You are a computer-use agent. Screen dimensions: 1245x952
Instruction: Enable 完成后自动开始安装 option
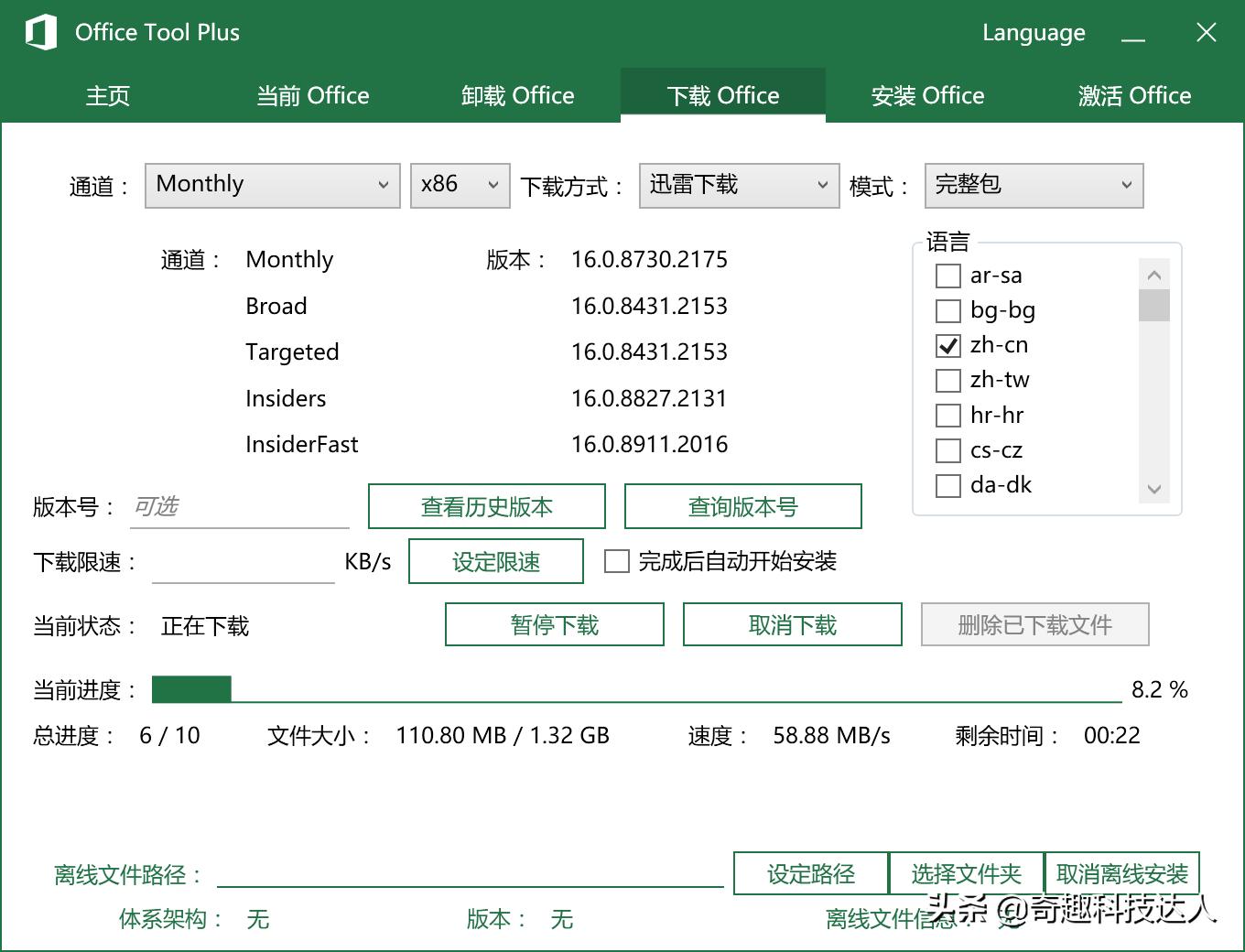(x=616, y=562)
